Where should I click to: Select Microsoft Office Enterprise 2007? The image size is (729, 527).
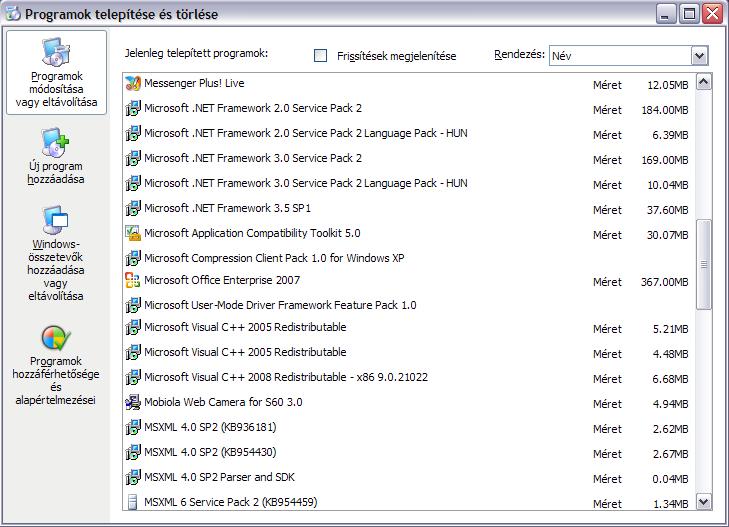[x=409, y=281]
